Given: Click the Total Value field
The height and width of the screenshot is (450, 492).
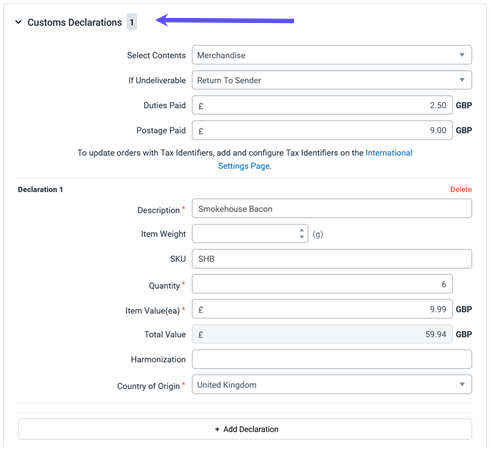Looking at the screenshot, I should pos(322,334).
